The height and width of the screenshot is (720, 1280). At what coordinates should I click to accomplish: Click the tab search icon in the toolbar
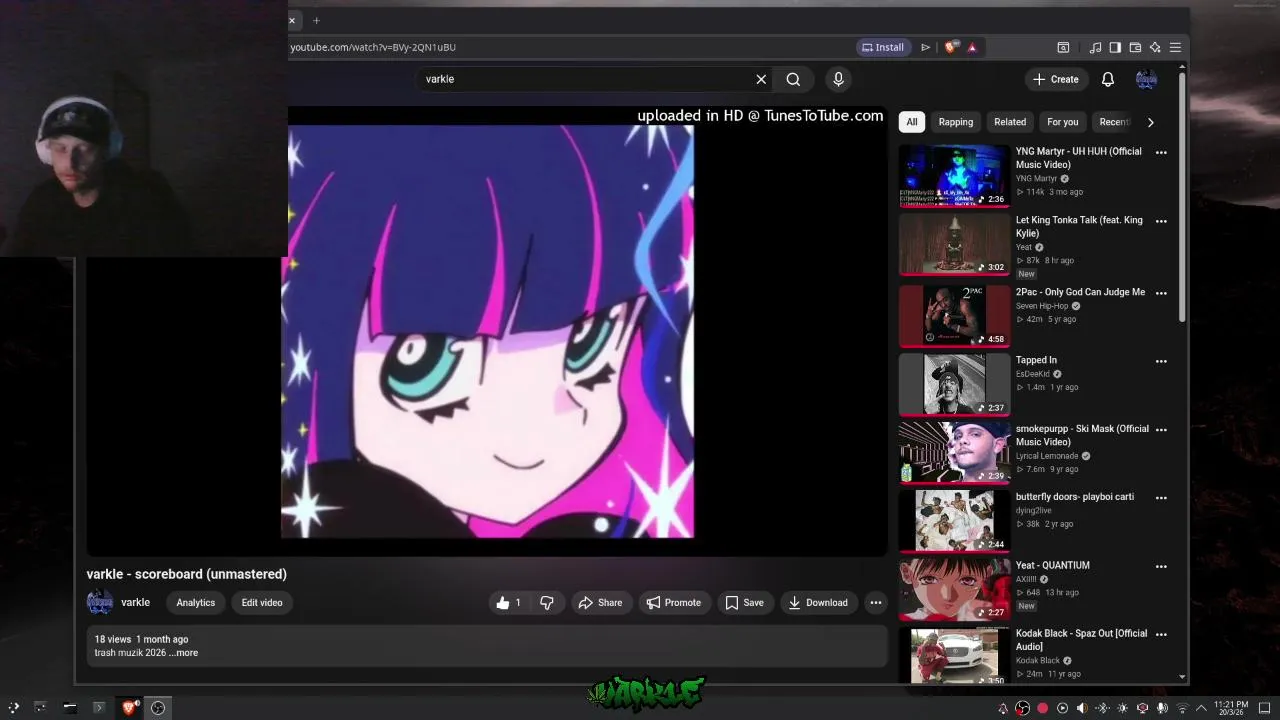1063,47
